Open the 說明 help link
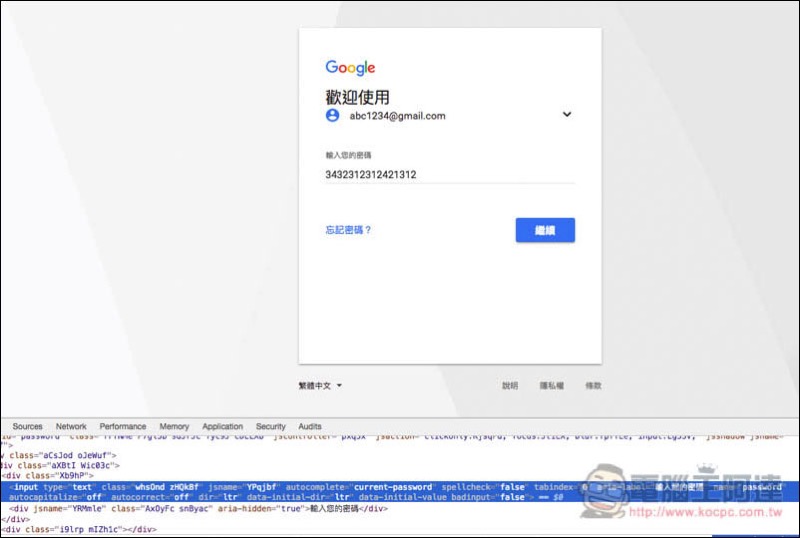The height and width of the screenshot is (538, 800). point(510,385)
